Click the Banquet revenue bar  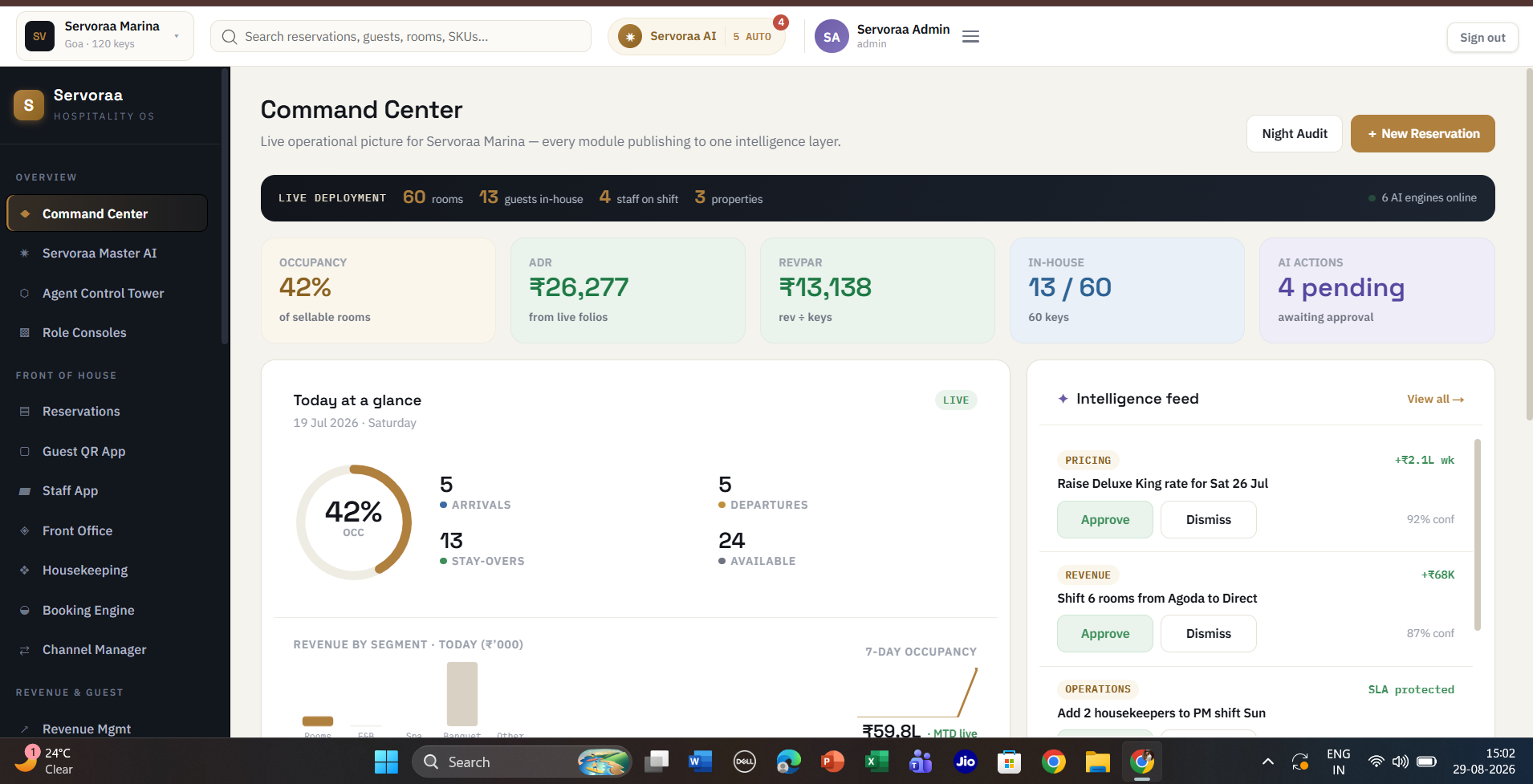tap(462, 694)
